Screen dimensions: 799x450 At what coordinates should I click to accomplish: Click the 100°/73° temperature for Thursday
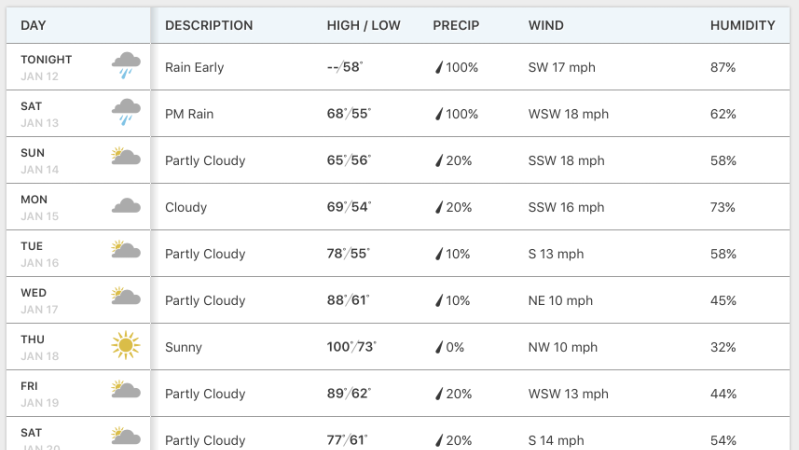(351, 347)
